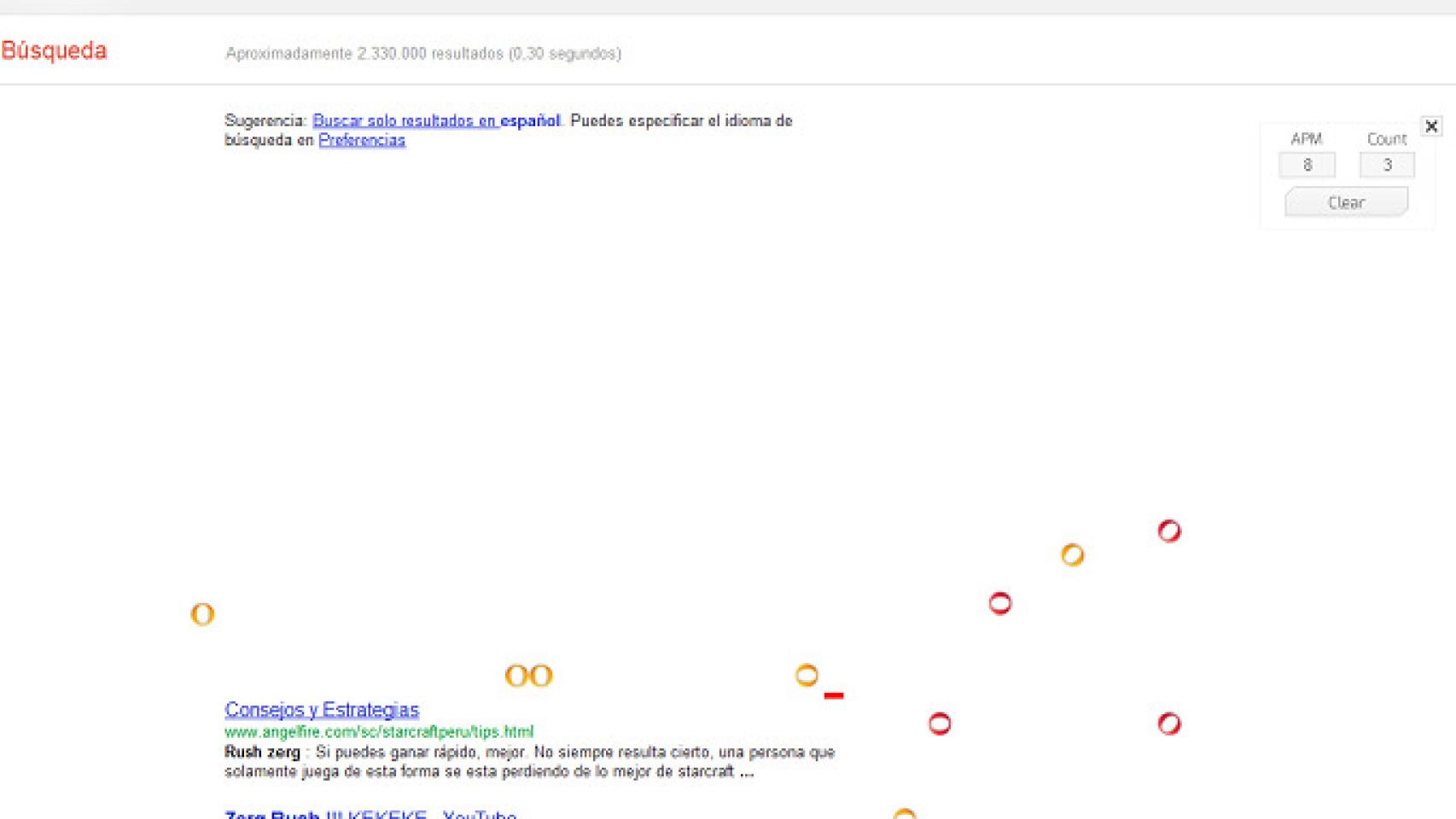Click the damaged O with red health bar
Screen dimensions: 1456x819
[806, 677]
